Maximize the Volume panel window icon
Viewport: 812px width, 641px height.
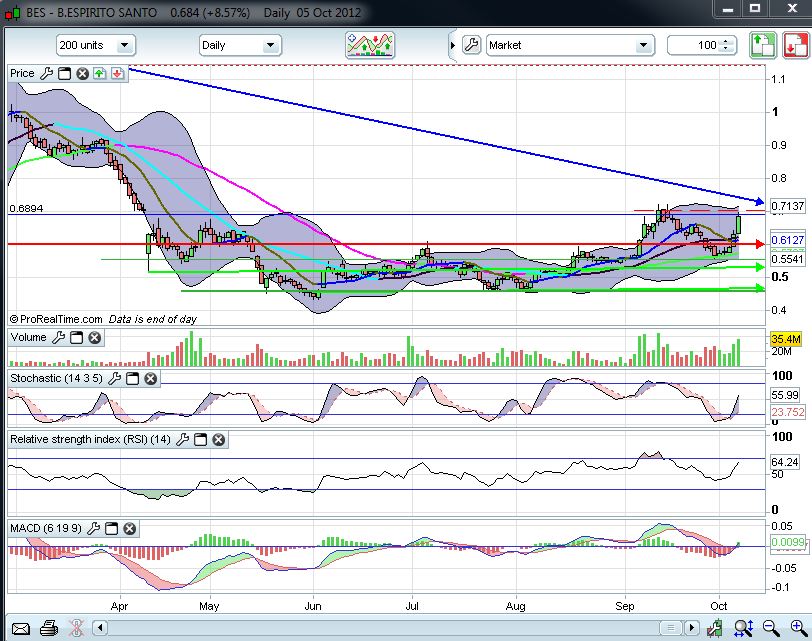76,338
